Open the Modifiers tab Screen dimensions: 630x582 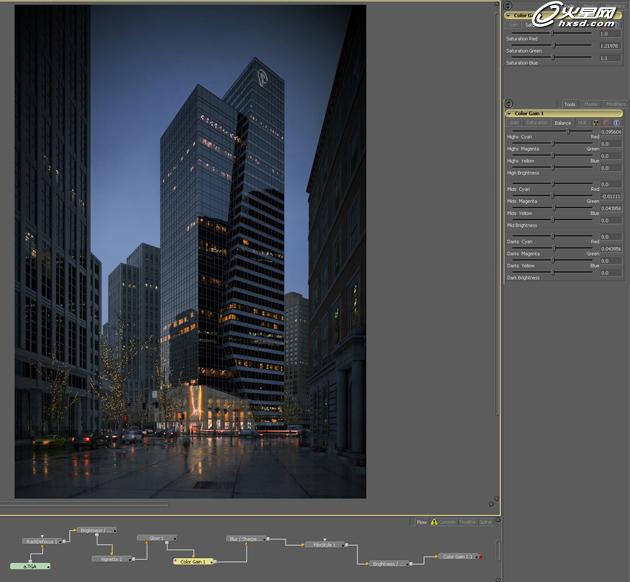[615, 104]
